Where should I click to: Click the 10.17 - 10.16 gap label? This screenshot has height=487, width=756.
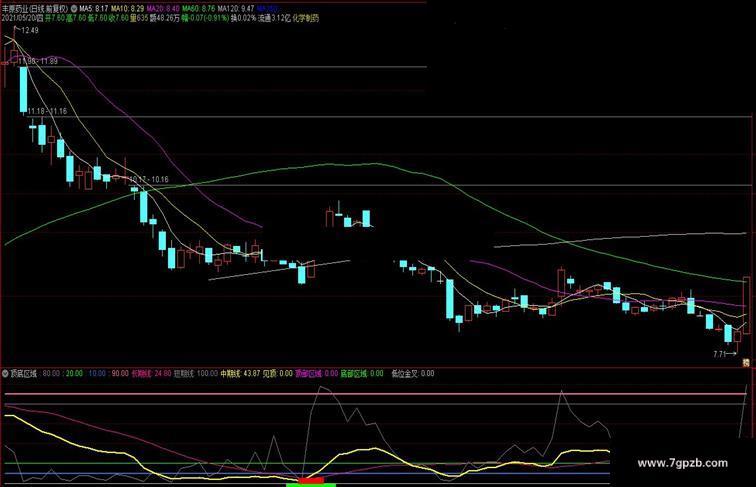(x=149, y=179)
